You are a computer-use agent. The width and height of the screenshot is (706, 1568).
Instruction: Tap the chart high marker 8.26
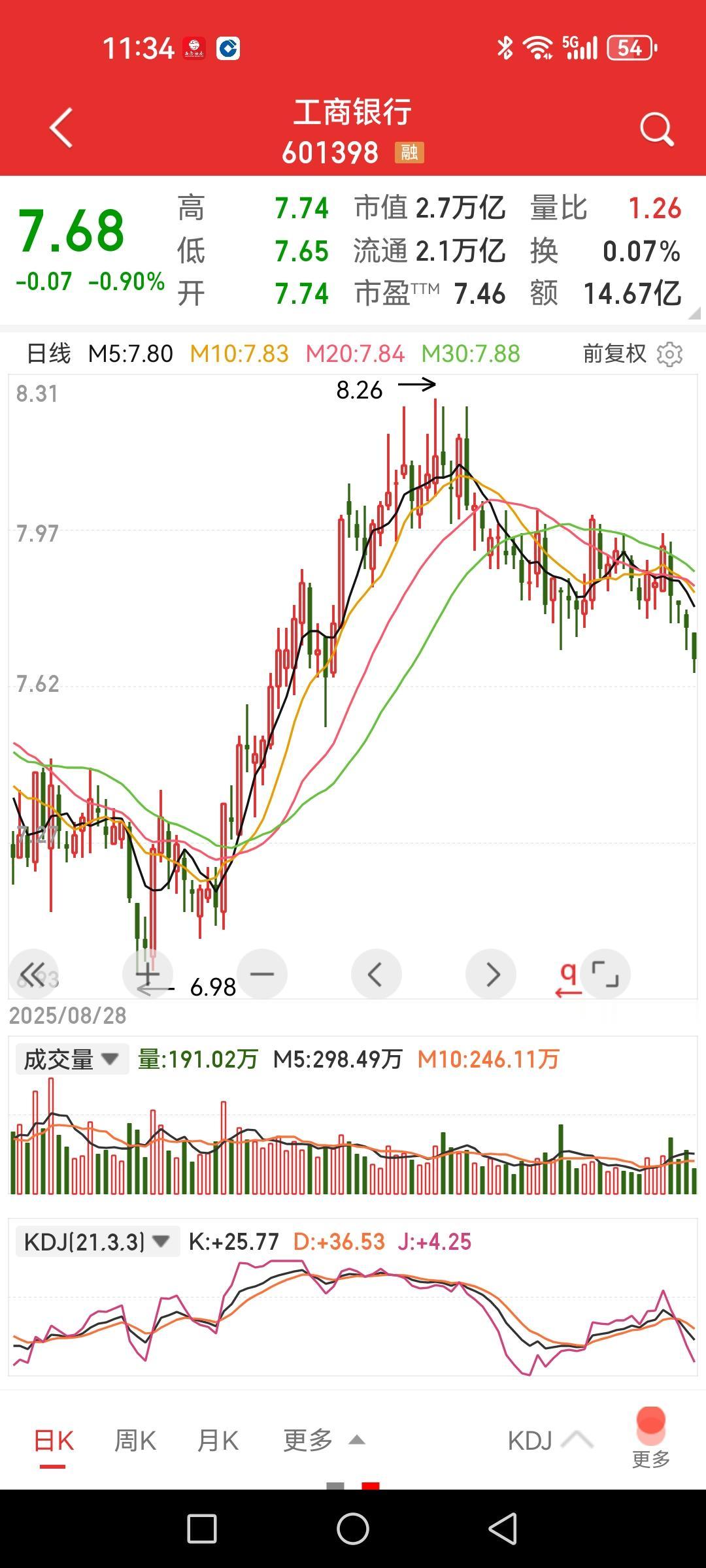tap(359, 390)
